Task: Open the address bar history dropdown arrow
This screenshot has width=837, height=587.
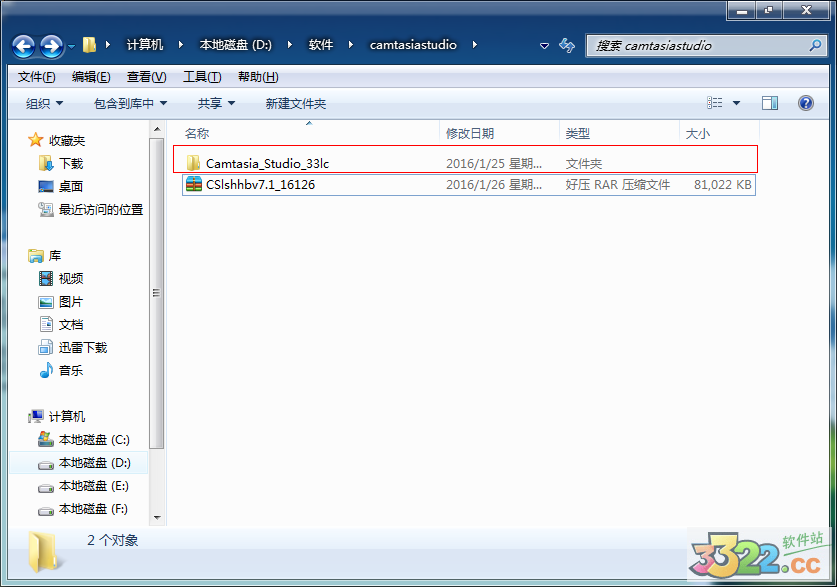Action: click(544, 46)
